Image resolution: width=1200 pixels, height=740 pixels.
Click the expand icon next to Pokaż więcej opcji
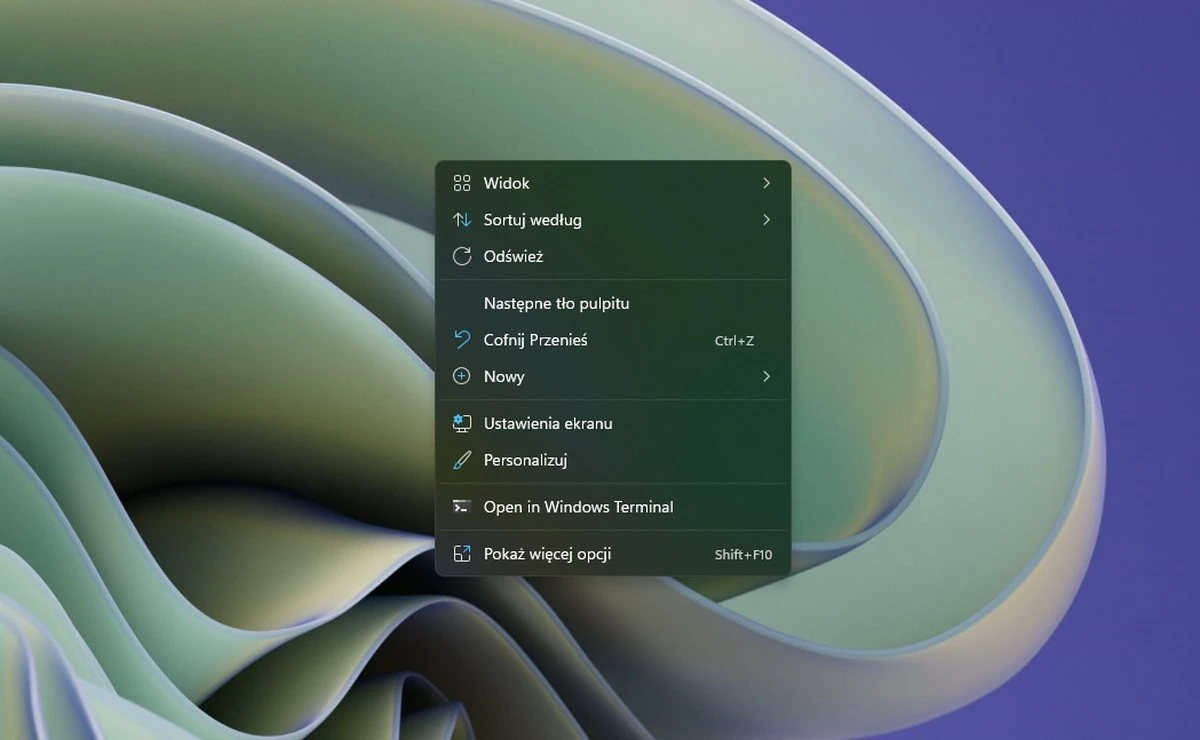pos(461,553)
